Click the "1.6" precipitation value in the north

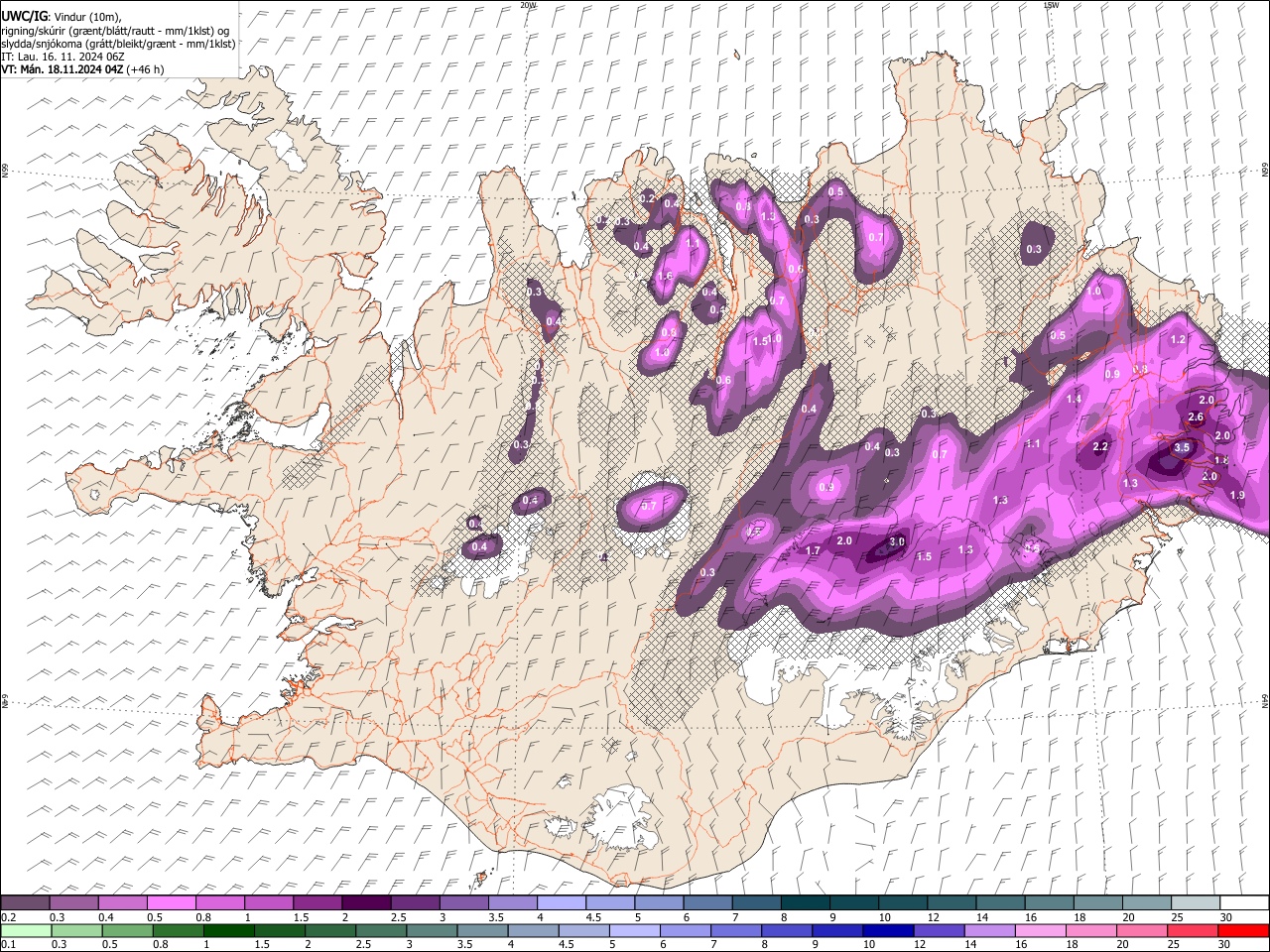665,277
